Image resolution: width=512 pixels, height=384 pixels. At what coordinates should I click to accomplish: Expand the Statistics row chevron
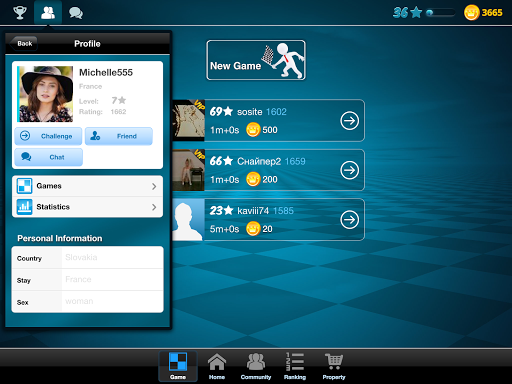pyautogui.click(x=154, y=207)
